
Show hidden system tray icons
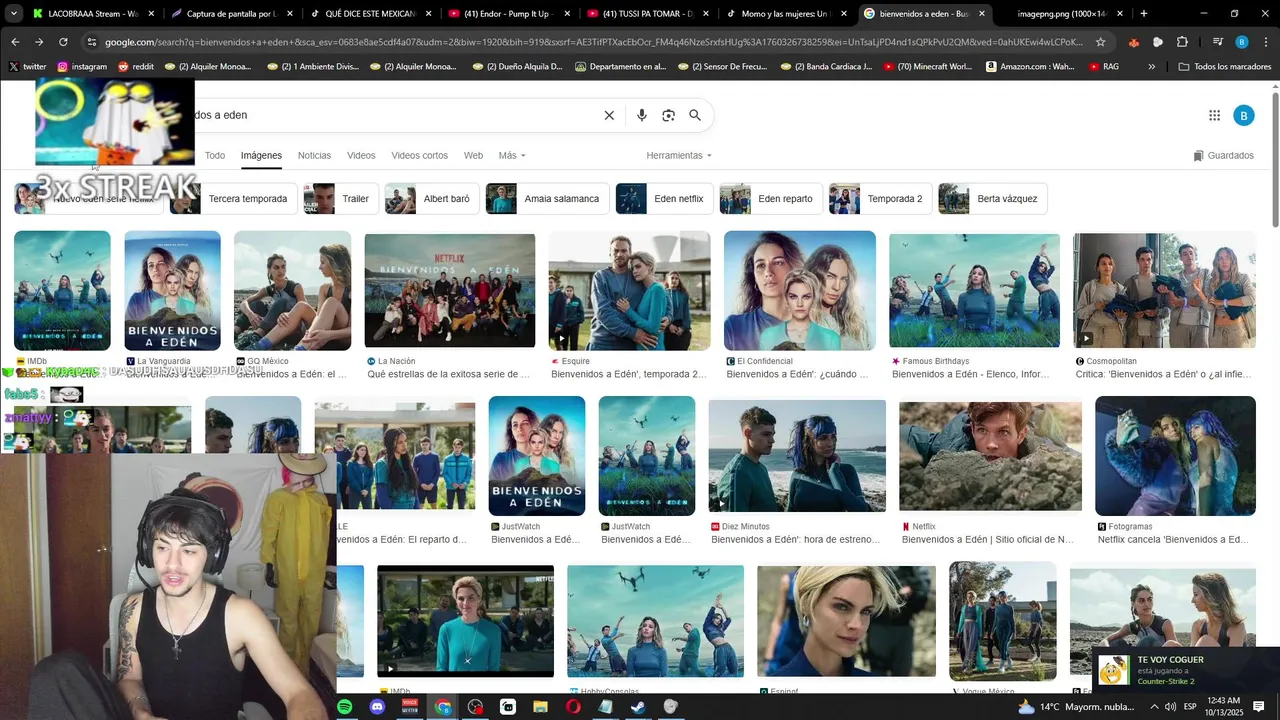pos(1155,707)
